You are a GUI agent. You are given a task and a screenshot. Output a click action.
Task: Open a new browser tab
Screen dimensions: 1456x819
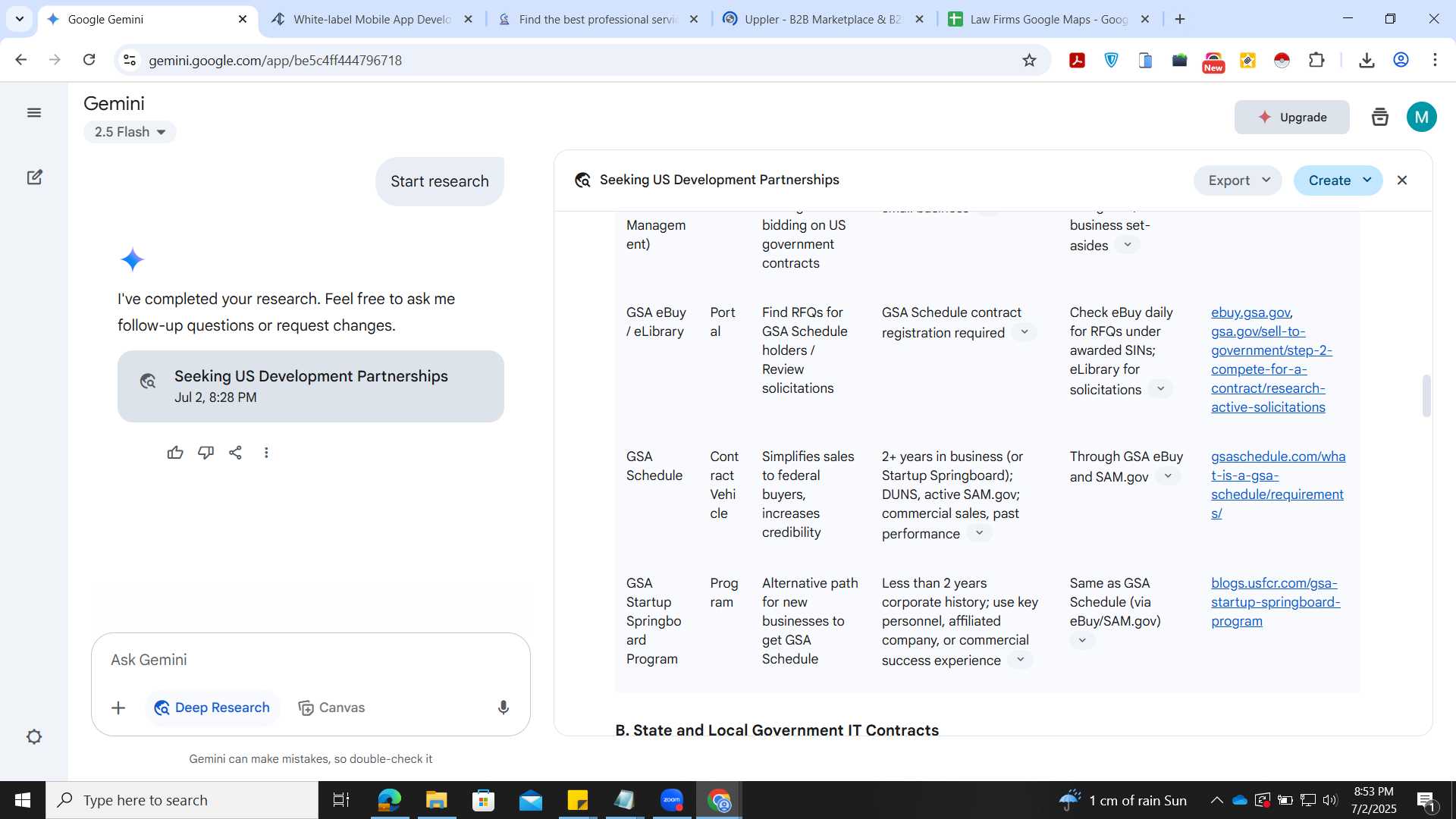point(1180,19)
